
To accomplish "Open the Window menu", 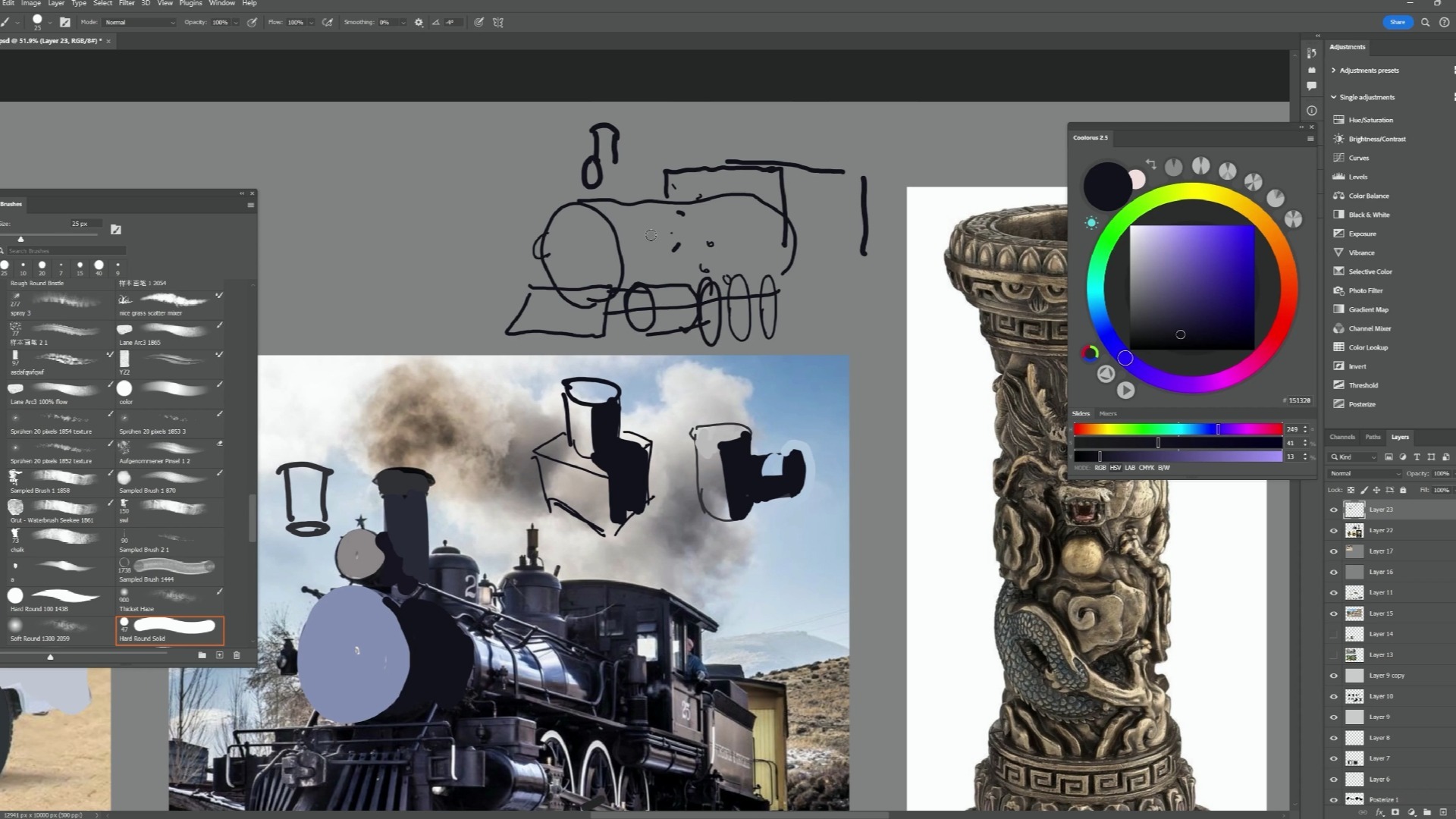I will click(221, 4).
